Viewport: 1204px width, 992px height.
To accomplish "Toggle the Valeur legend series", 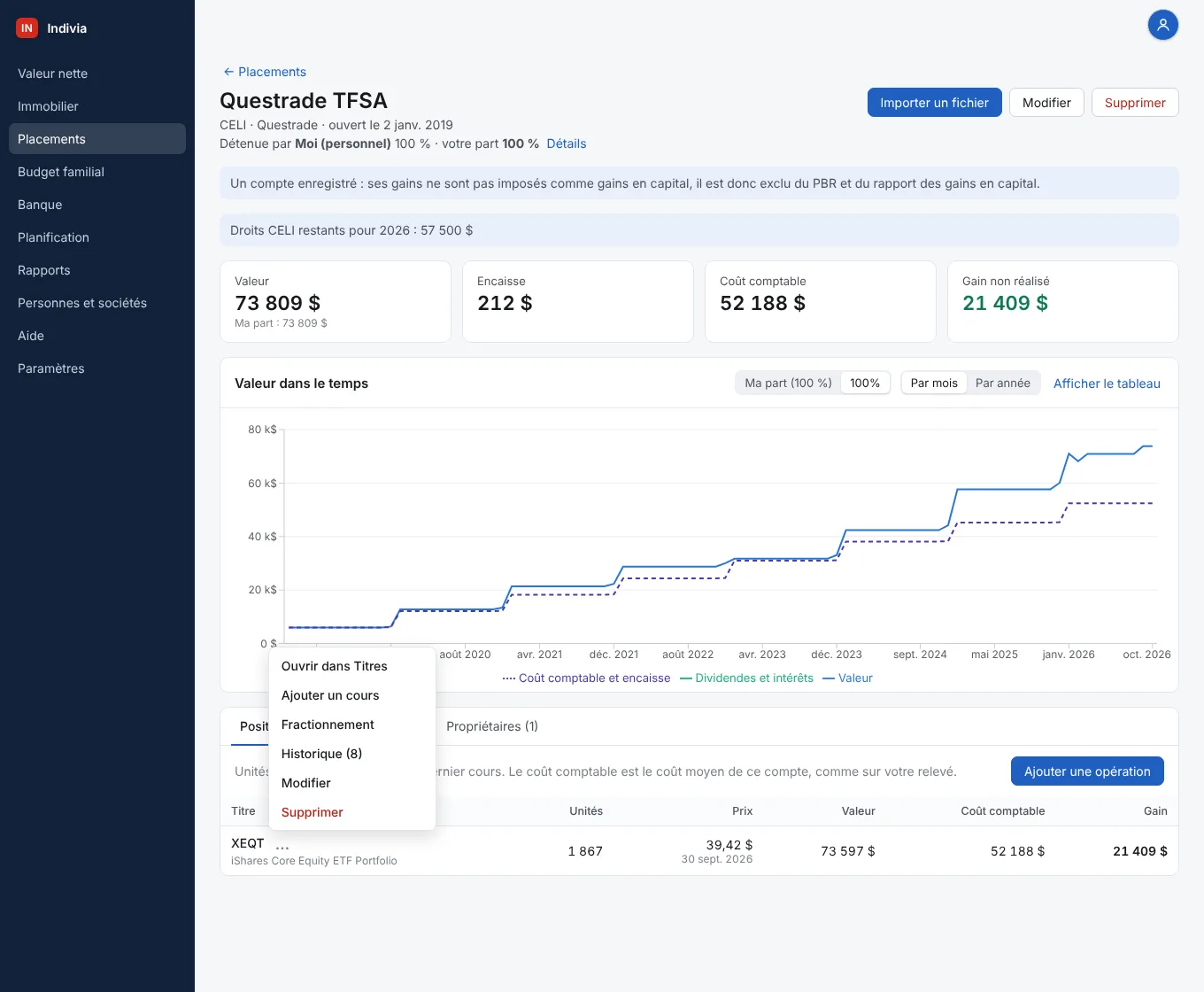I will pyautogui.click(x=847, y=678).
